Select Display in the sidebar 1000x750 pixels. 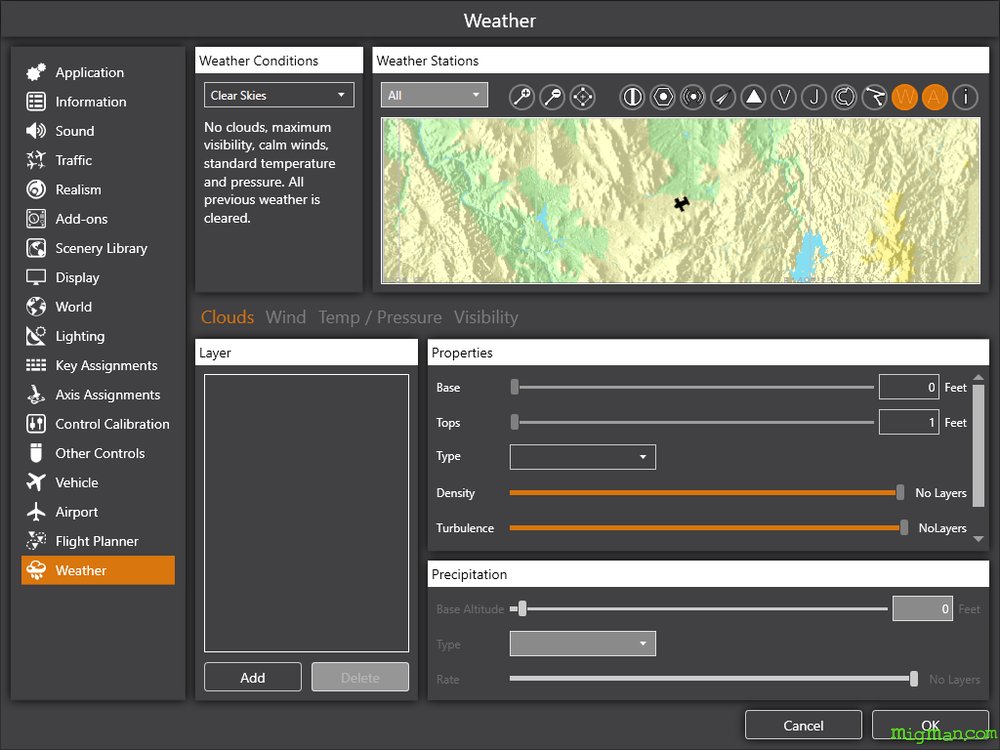tap(99, 277)
